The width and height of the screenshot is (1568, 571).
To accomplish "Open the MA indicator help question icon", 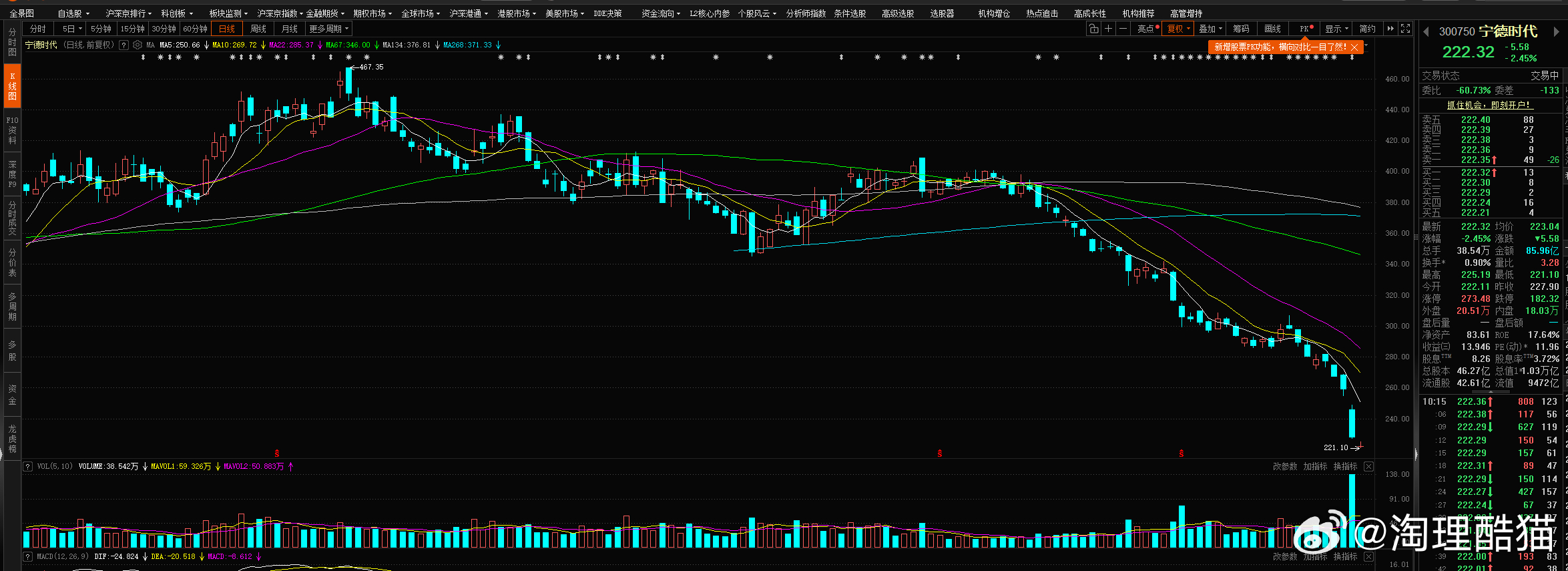I will tap(123, 45).
